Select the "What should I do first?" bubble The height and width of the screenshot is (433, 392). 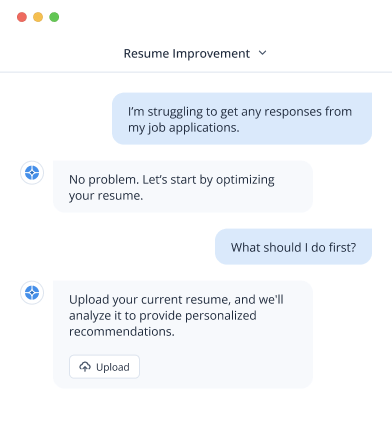pyautogui.click(x=293, y=247)
